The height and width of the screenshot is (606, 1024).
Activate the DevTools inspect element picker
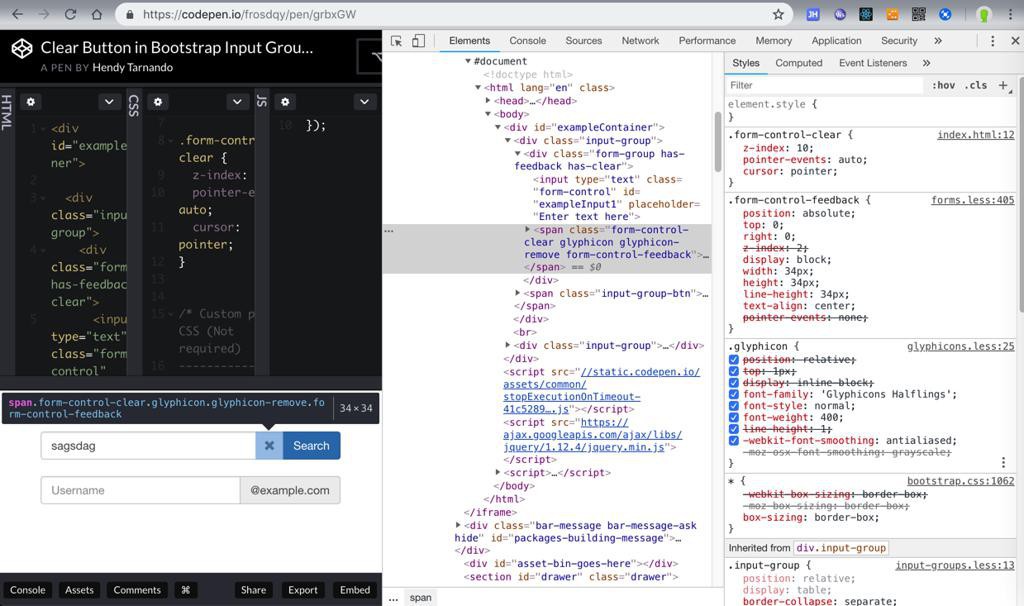click(x=396, y=40)
